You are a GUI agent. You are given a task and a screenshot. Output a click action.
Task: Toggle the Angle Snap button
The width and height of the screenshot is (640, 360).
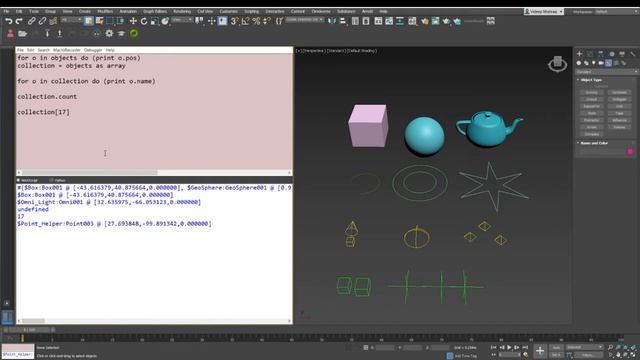click(x=245, y=21)
